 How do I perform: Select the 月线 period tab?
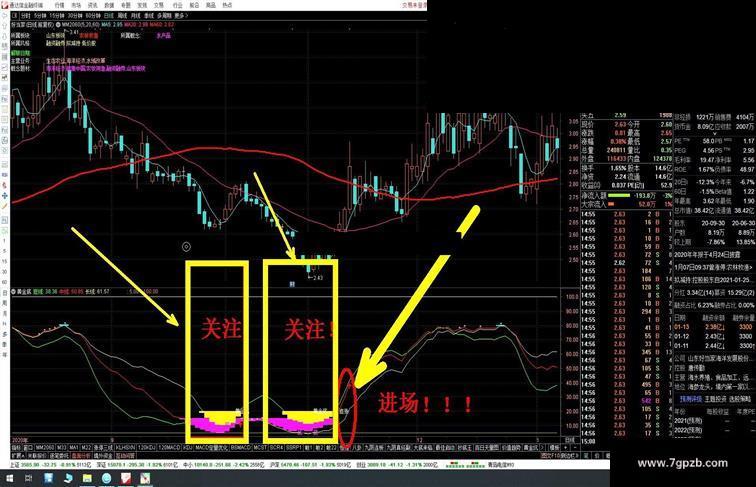(x=135, y=15)
